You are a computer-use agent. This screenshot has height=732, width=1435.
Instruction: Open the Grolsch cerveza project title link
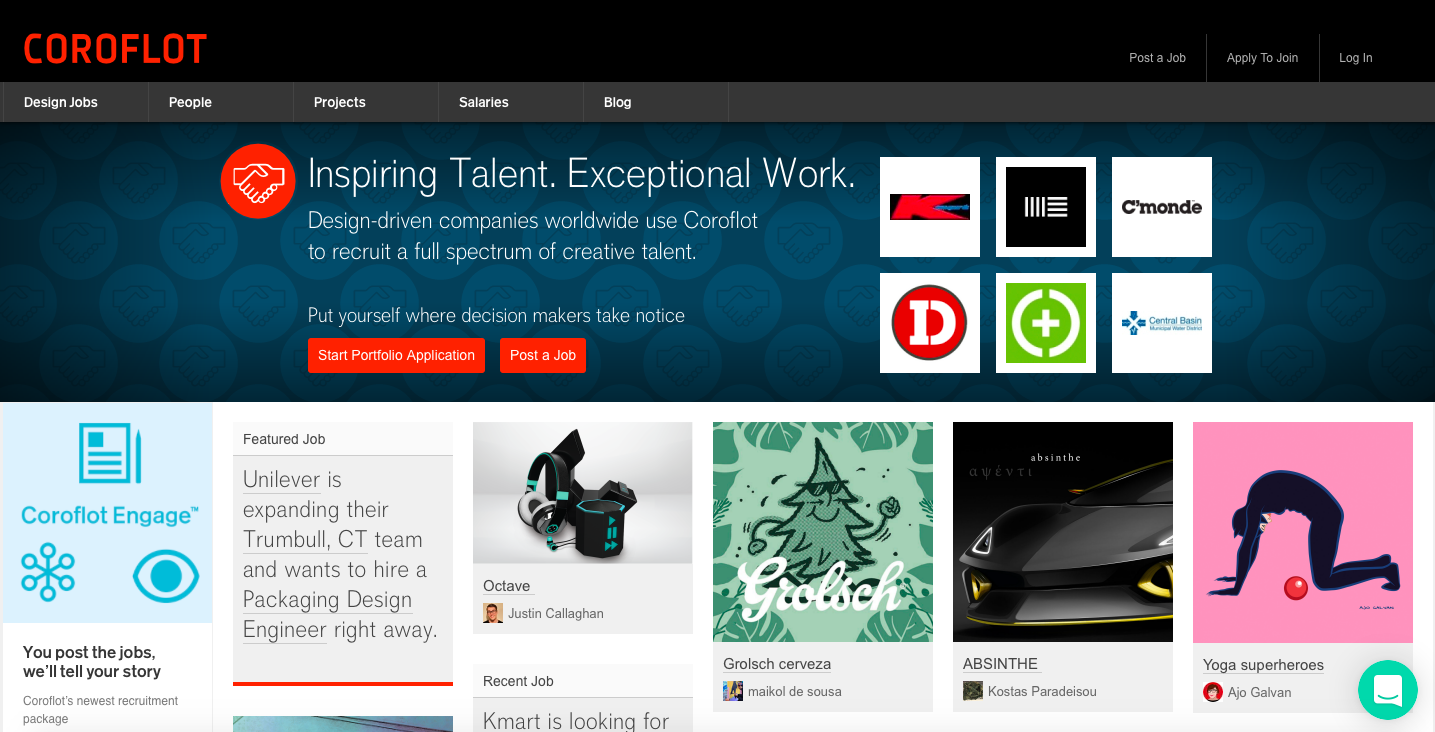pos(777,664)
